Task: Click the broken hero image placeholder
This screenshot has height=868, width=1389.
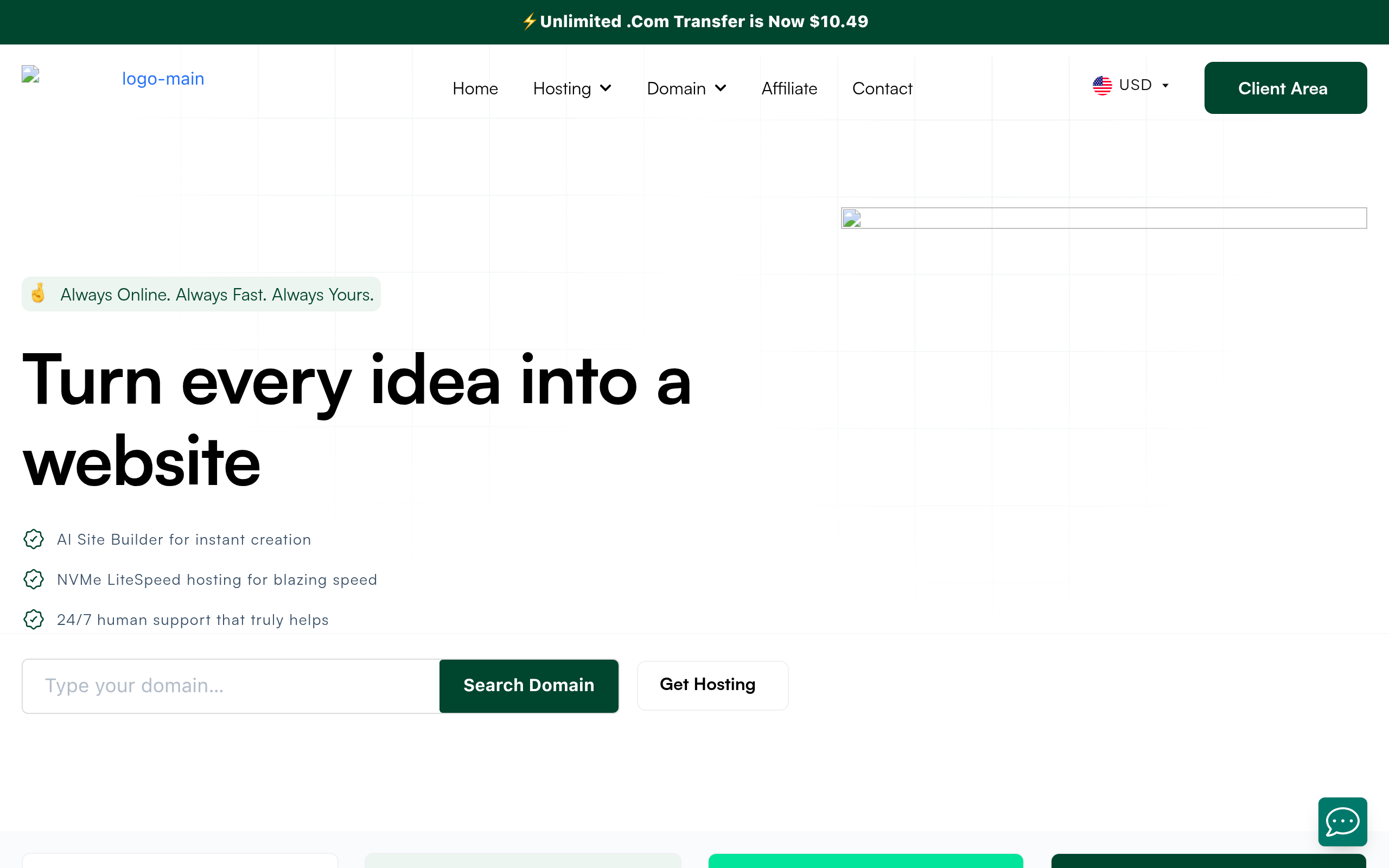Action: 1103,218
